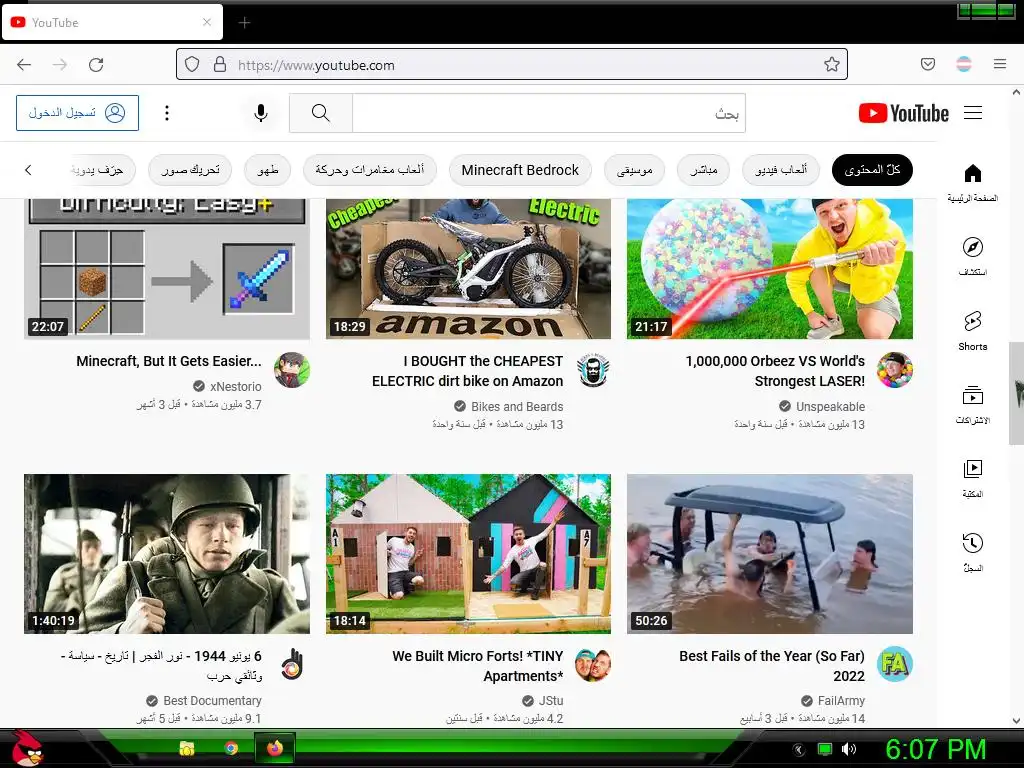Click the FailArmy channel name

841,701
